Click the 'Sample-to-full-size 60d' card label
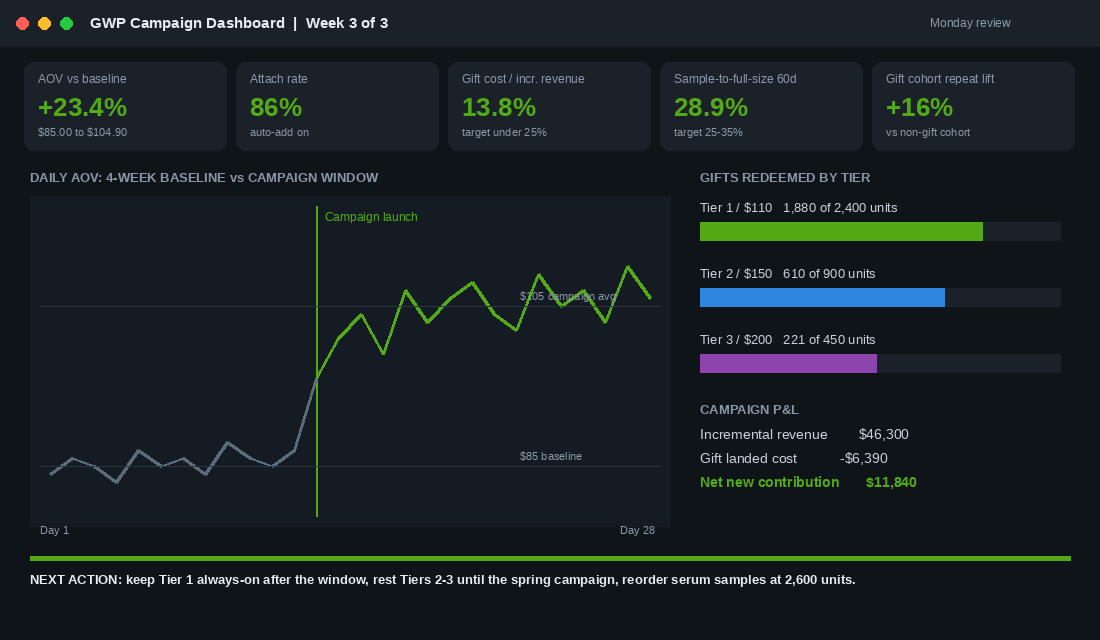This screenshot has height=640, width=1100. 735,79
